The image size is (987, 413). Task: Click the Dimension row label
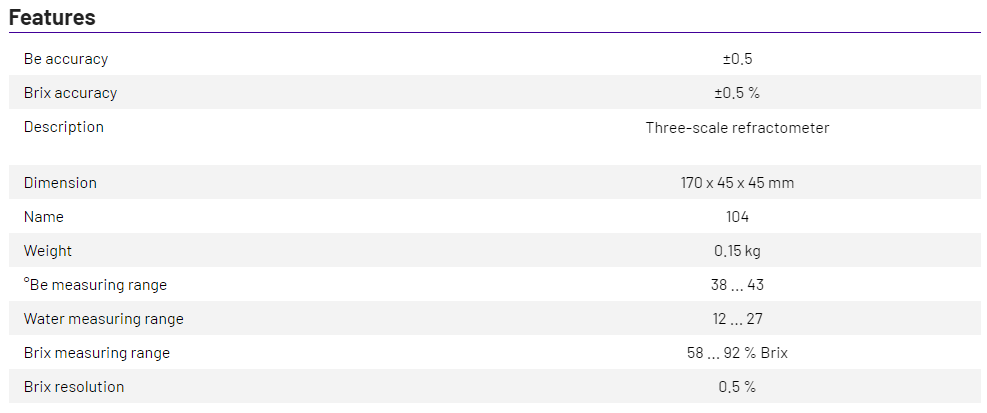[x=61, y=183]
